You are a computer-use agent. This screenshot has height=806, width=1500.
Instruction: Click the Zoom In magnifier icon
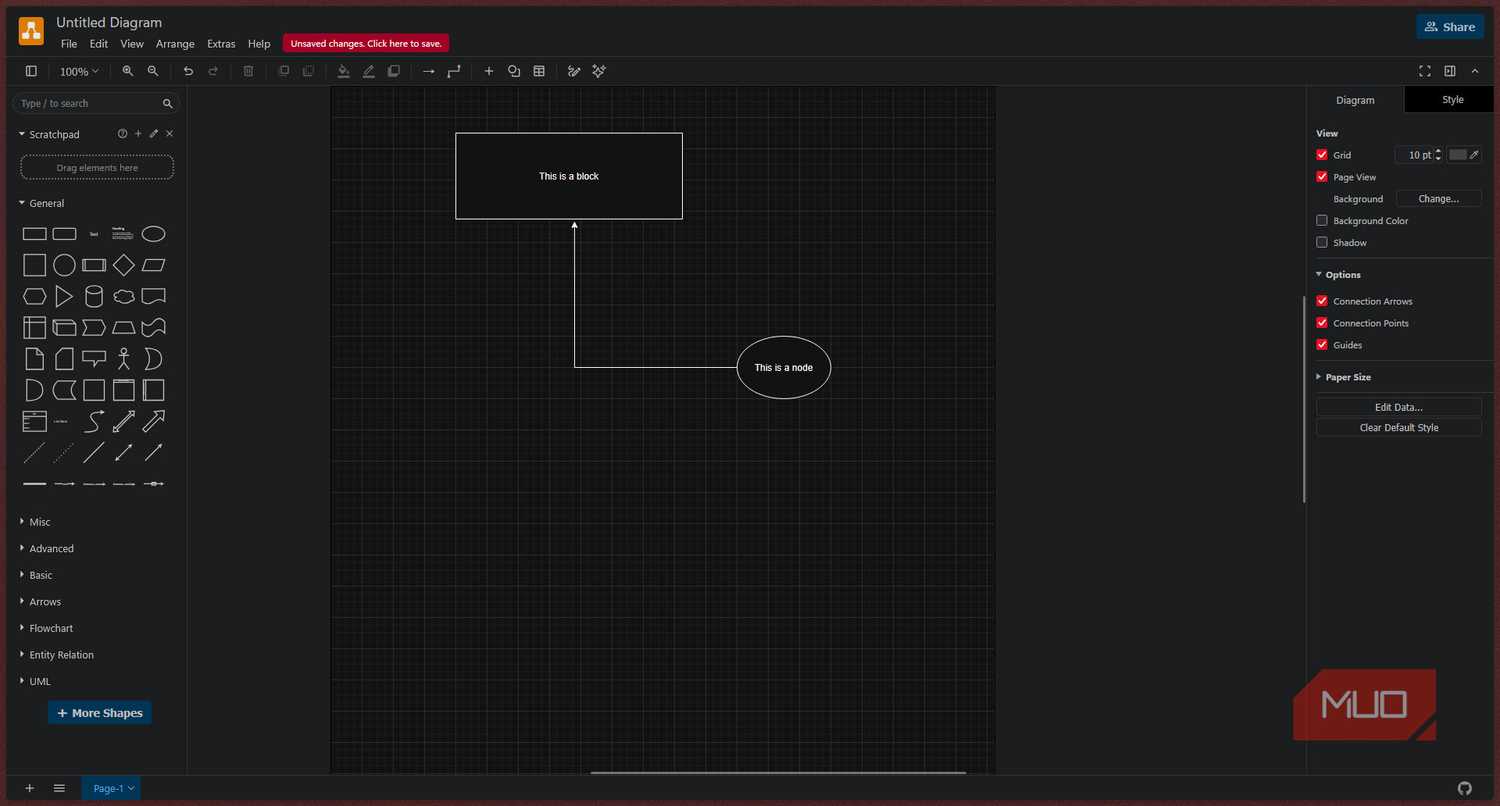(127, 71)
